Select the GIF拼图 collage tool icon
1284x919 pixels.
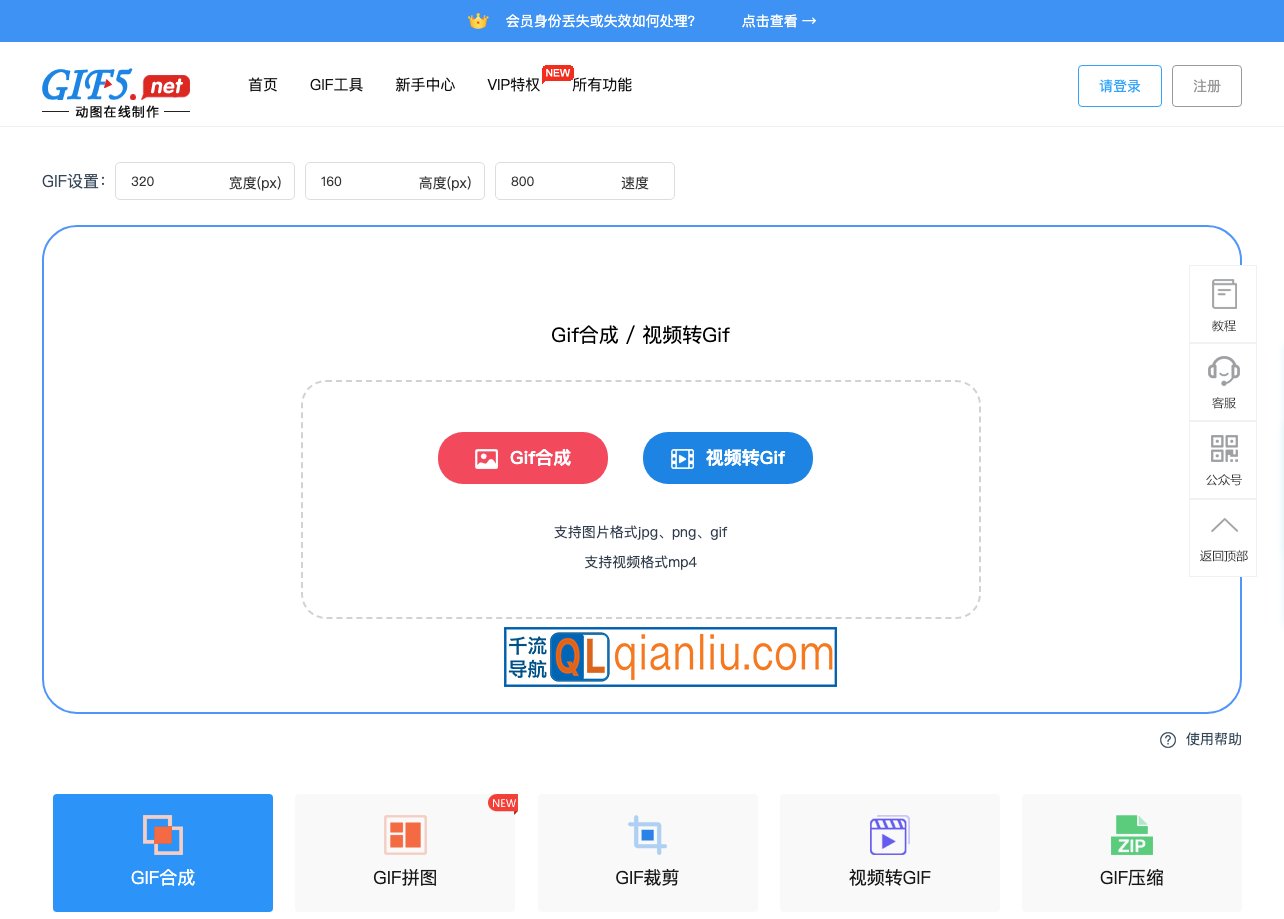(x=405, y=835)
